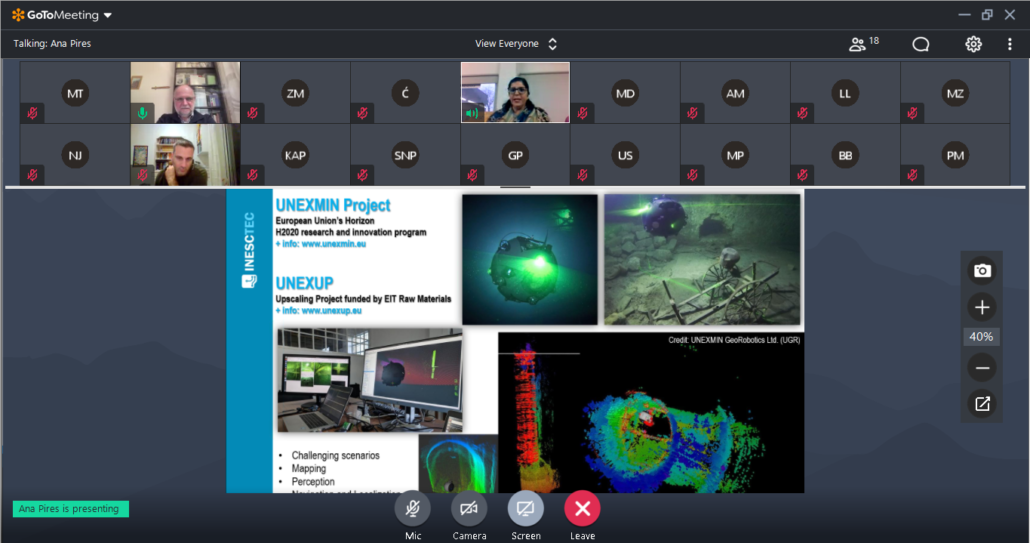The image size is (1030, 543).
Task: Select US participant tile
Action: coord(625,155)
